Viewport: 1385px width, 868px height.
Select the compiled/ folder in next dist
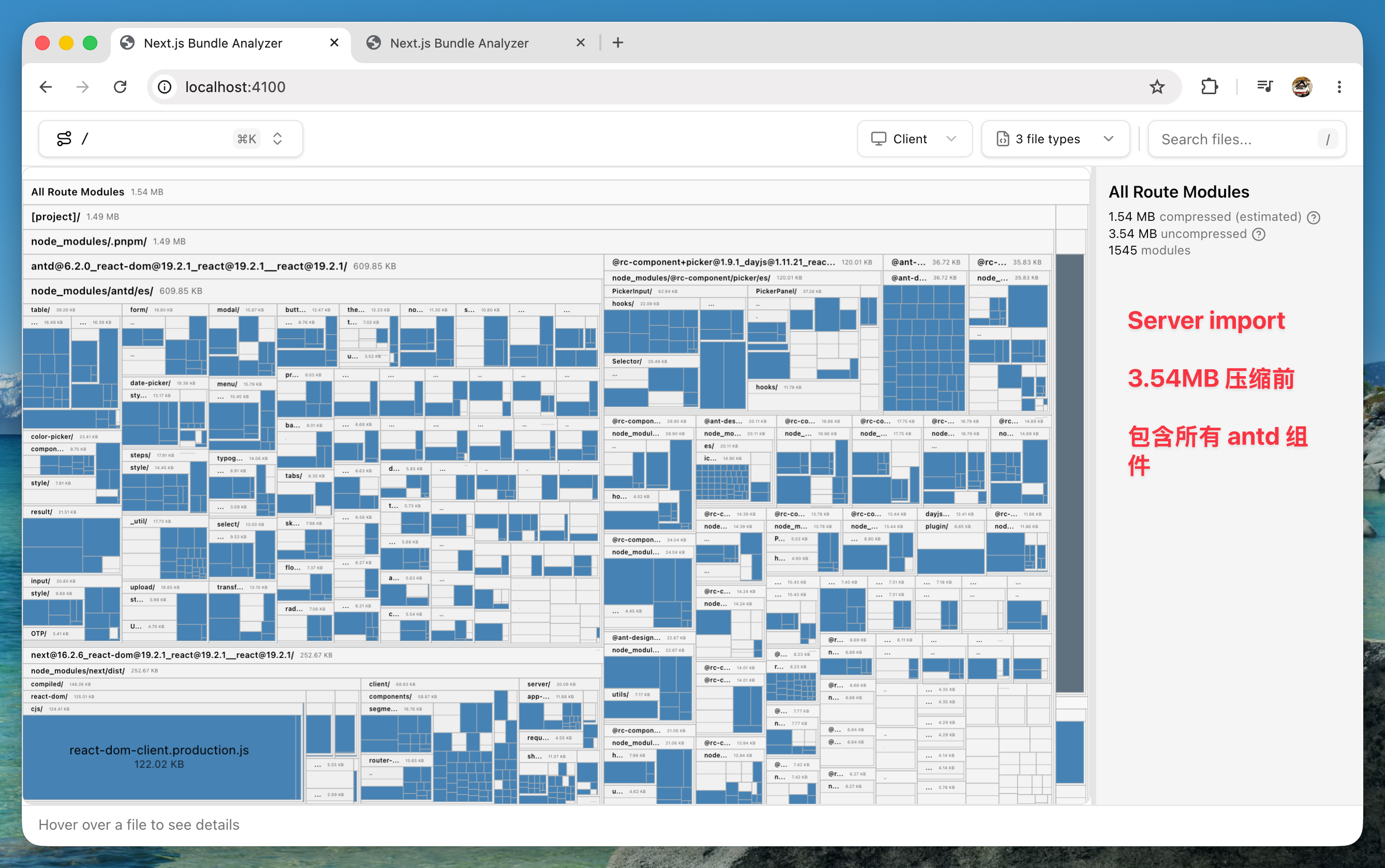coord(192,684)
